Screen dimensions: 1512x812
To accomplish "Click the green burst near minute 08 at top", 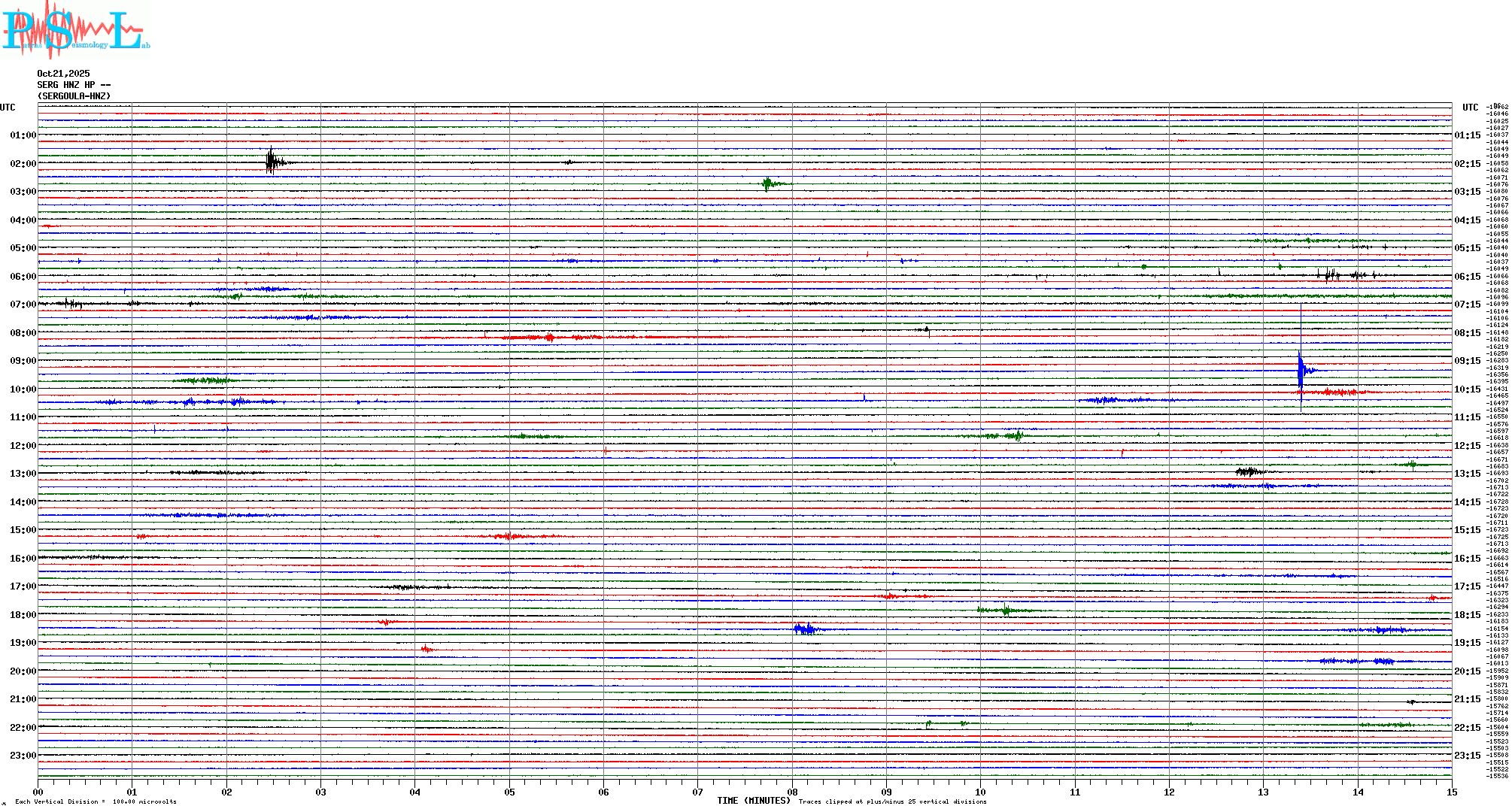I will [767, 183].
